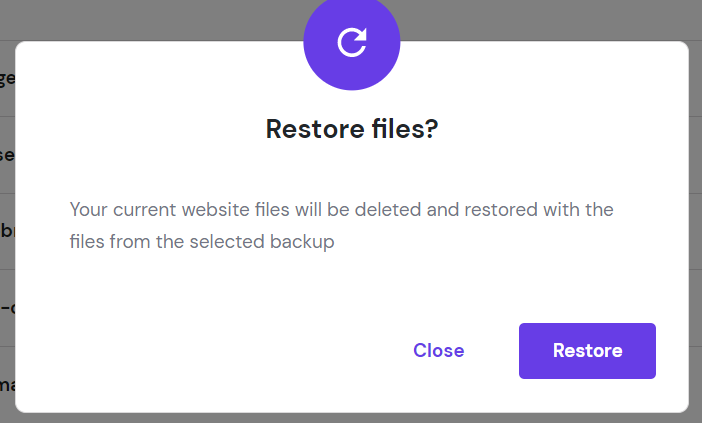
Task: Click the dimmed background row ending in "-c"
Action: (x=7, y=308)
